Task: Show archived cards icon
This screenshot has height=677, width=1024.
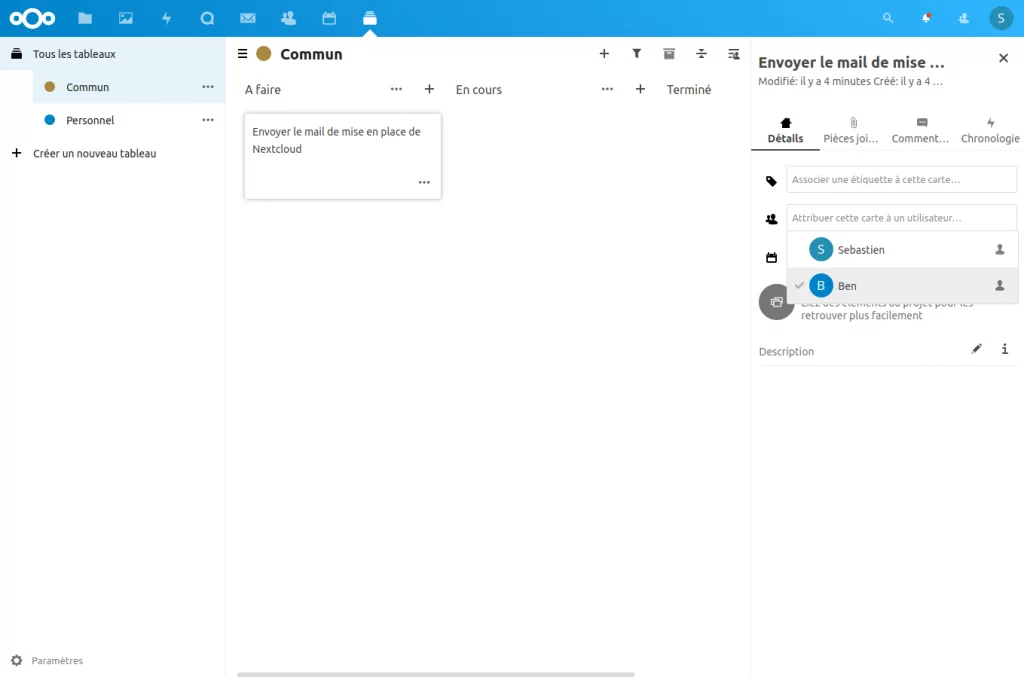Action: pos(669,54)
